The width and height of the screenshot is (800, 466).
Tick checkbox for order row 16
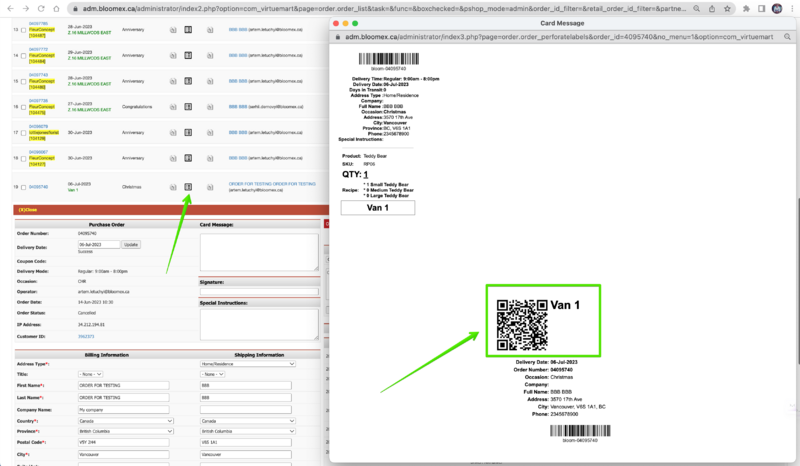click(23, 107)
